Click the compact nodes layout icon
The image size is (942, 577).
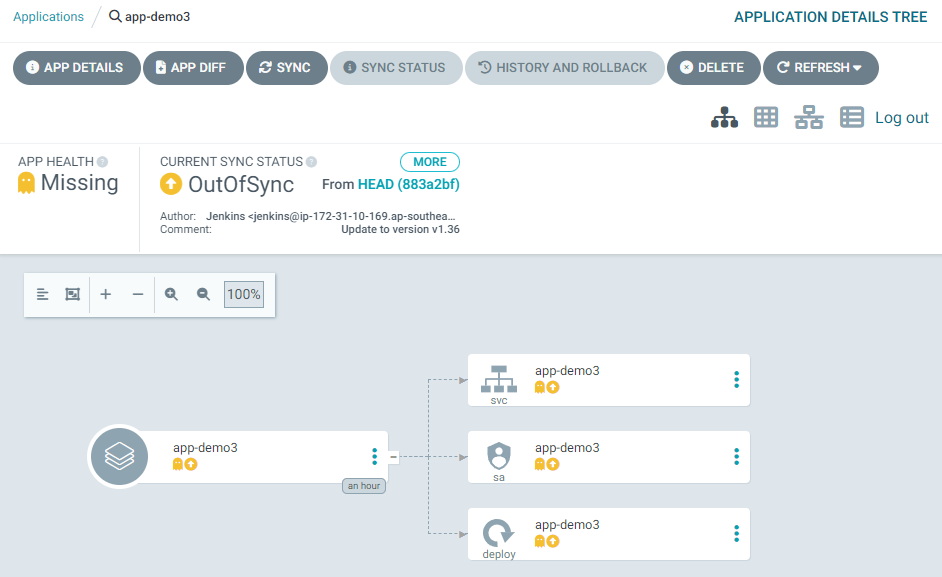point(43,294)
